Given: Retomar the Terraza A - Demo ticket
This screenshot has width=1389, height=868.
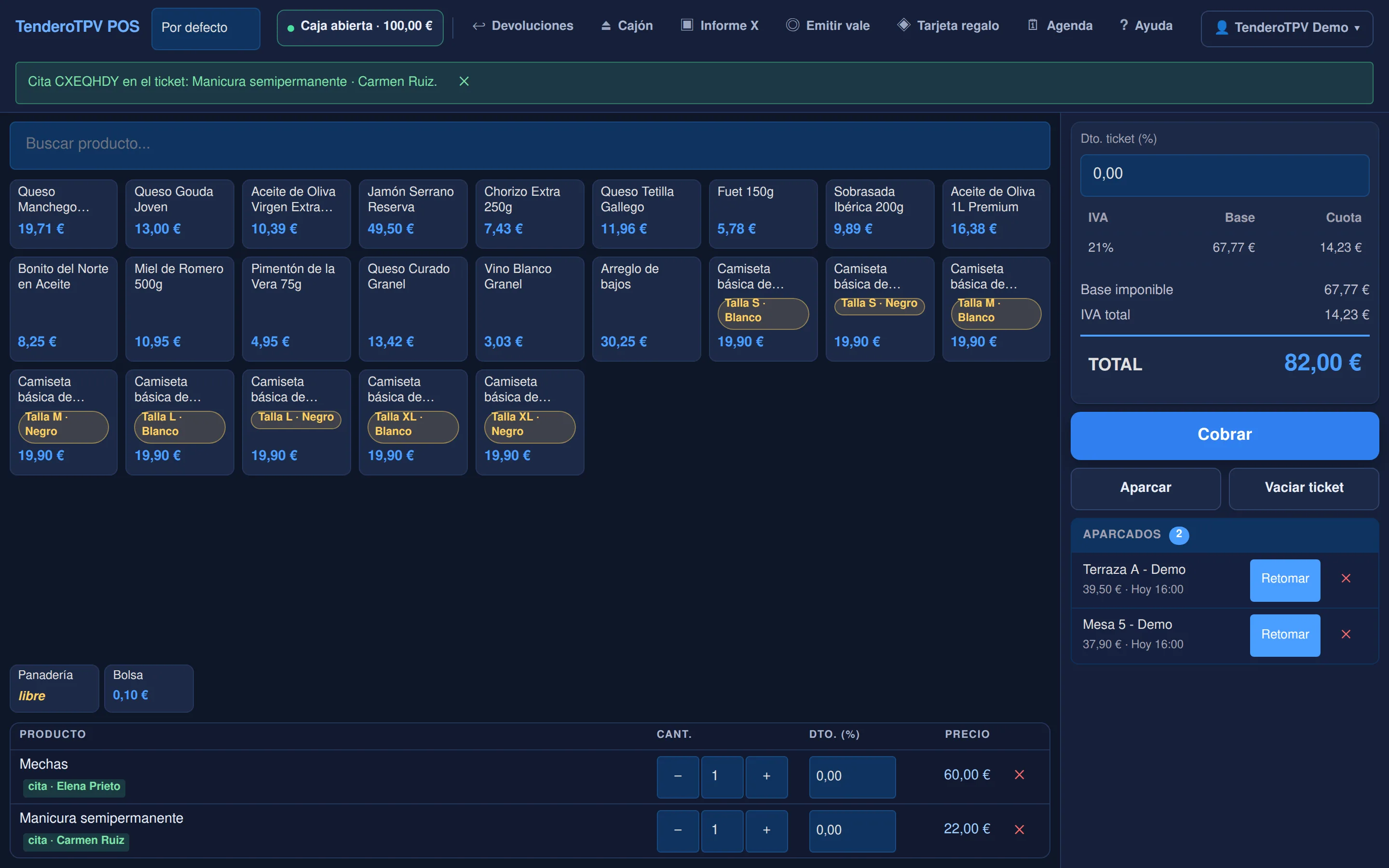Looking at the screenshot, I should tap(1284, 580).
